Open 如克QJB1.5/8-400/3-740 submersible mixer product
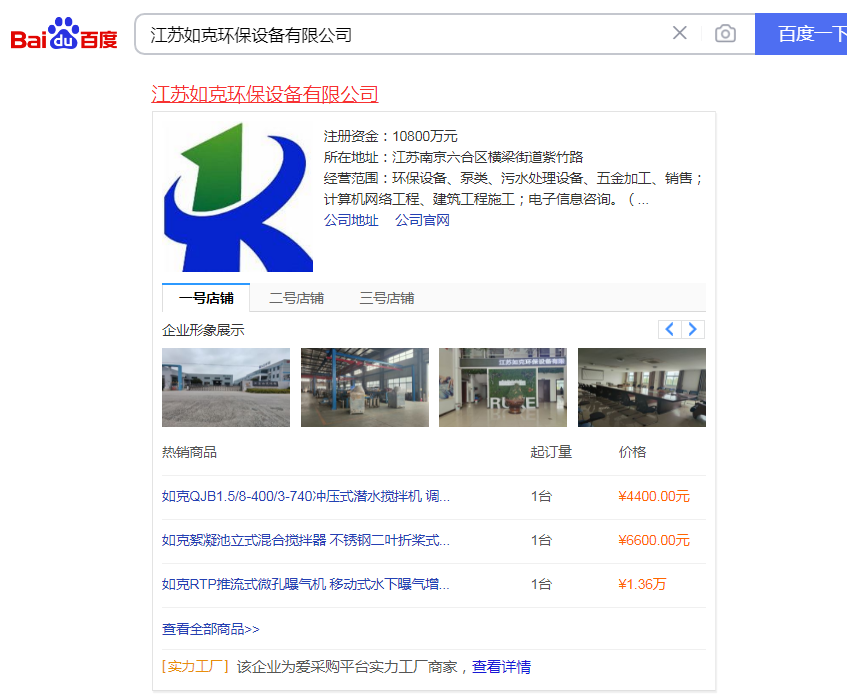 click(x=306, y=496)
